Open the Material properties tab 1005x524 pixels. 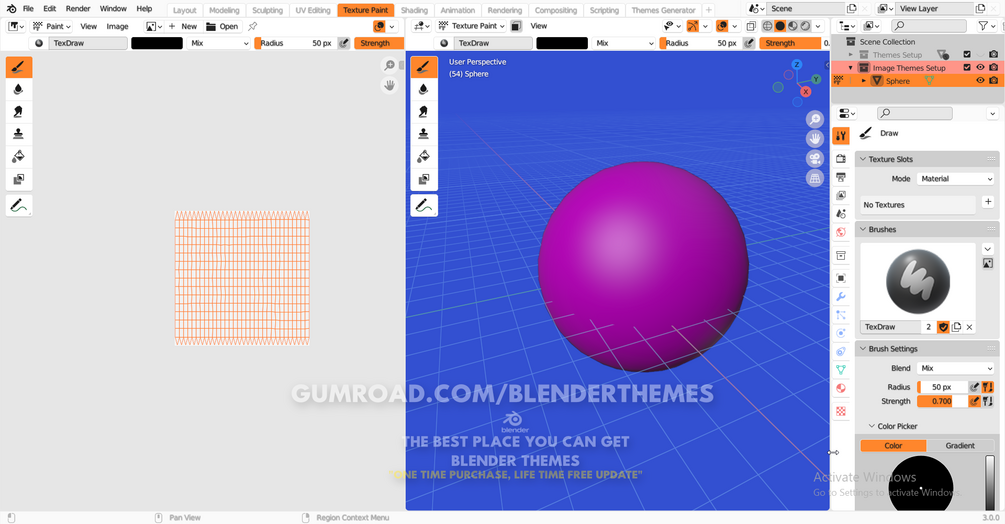[842, 388]
